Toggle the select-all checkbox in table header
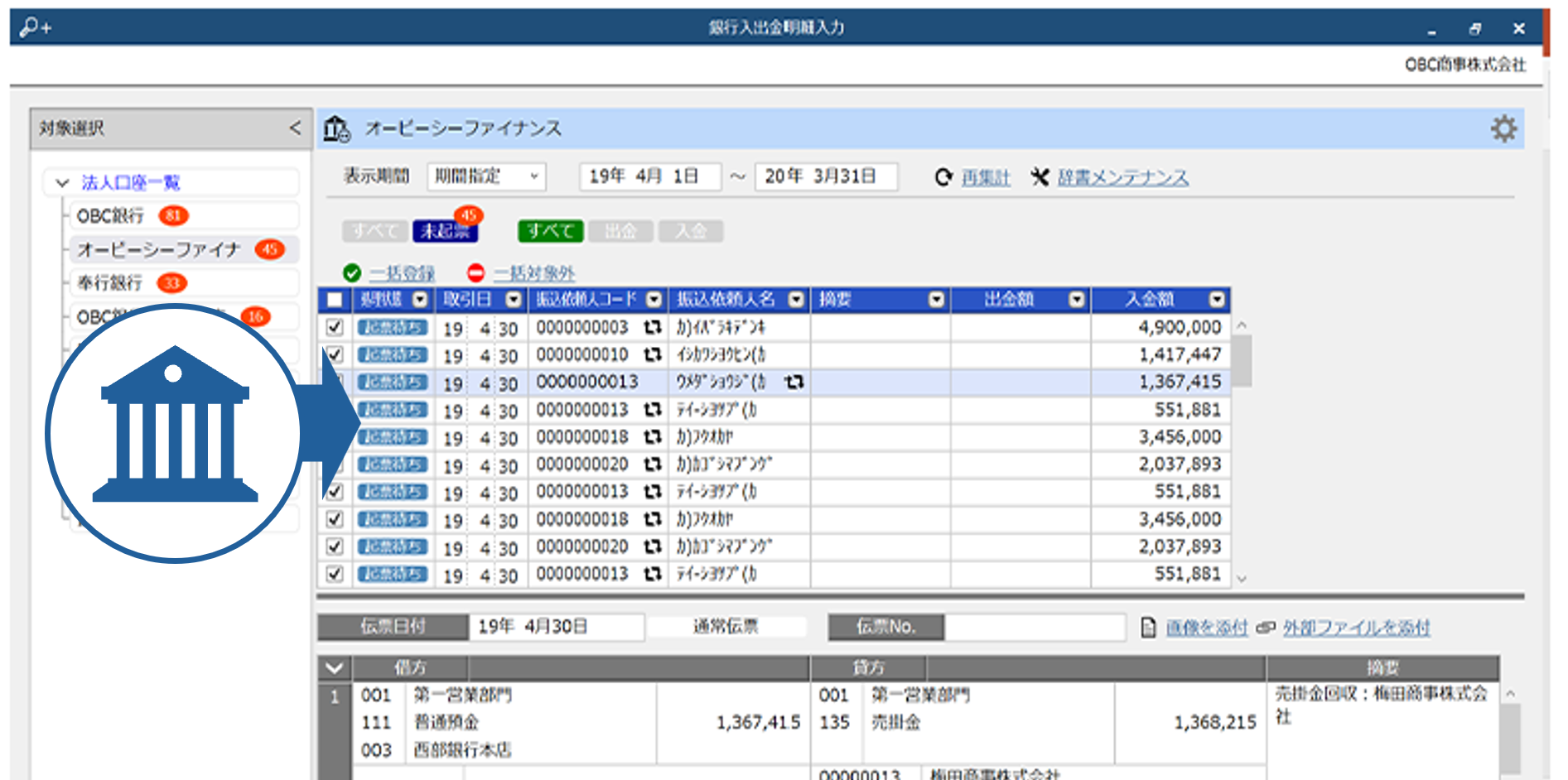The width and height of the screenshot is (1568, 780). tap(335, 300)
